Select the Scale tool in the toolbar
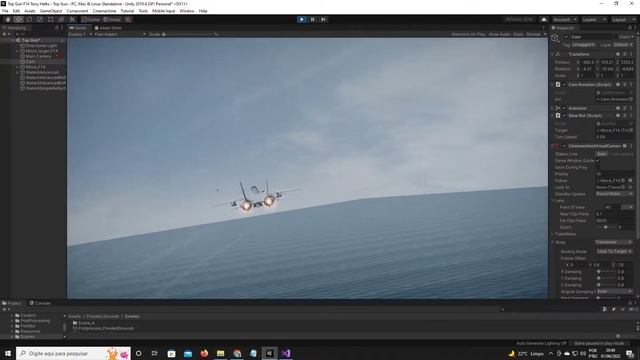The width and height of the screenshot is (640, 360). 40,20
